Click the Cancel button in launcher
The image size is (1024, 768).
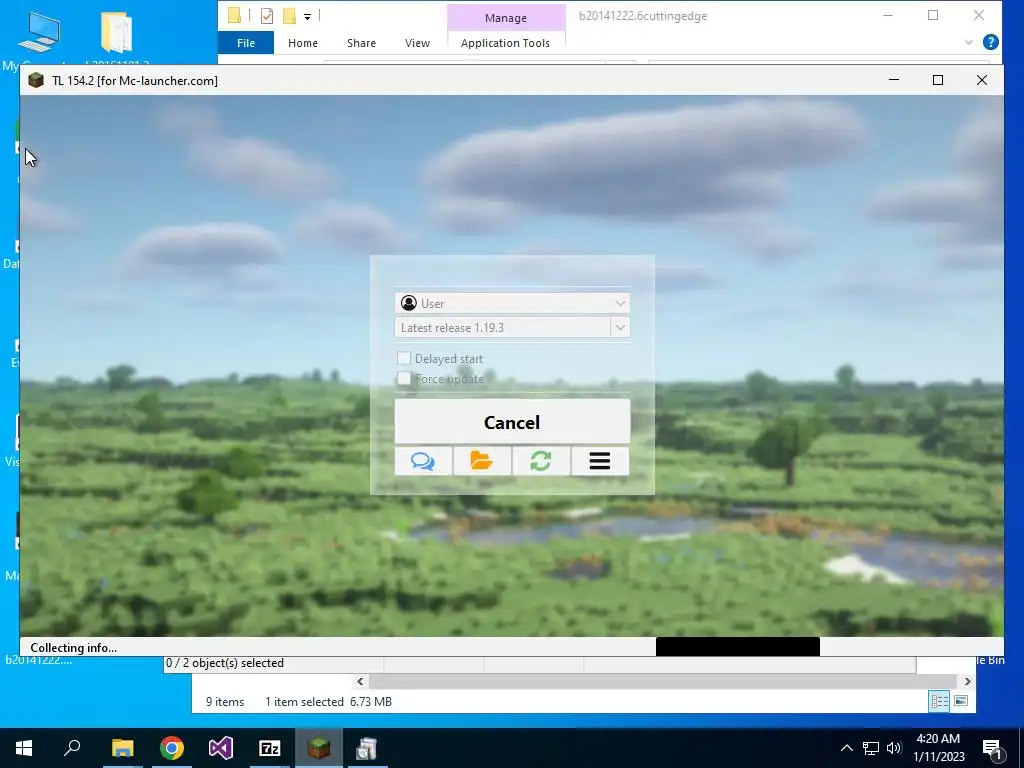point(512,422)
